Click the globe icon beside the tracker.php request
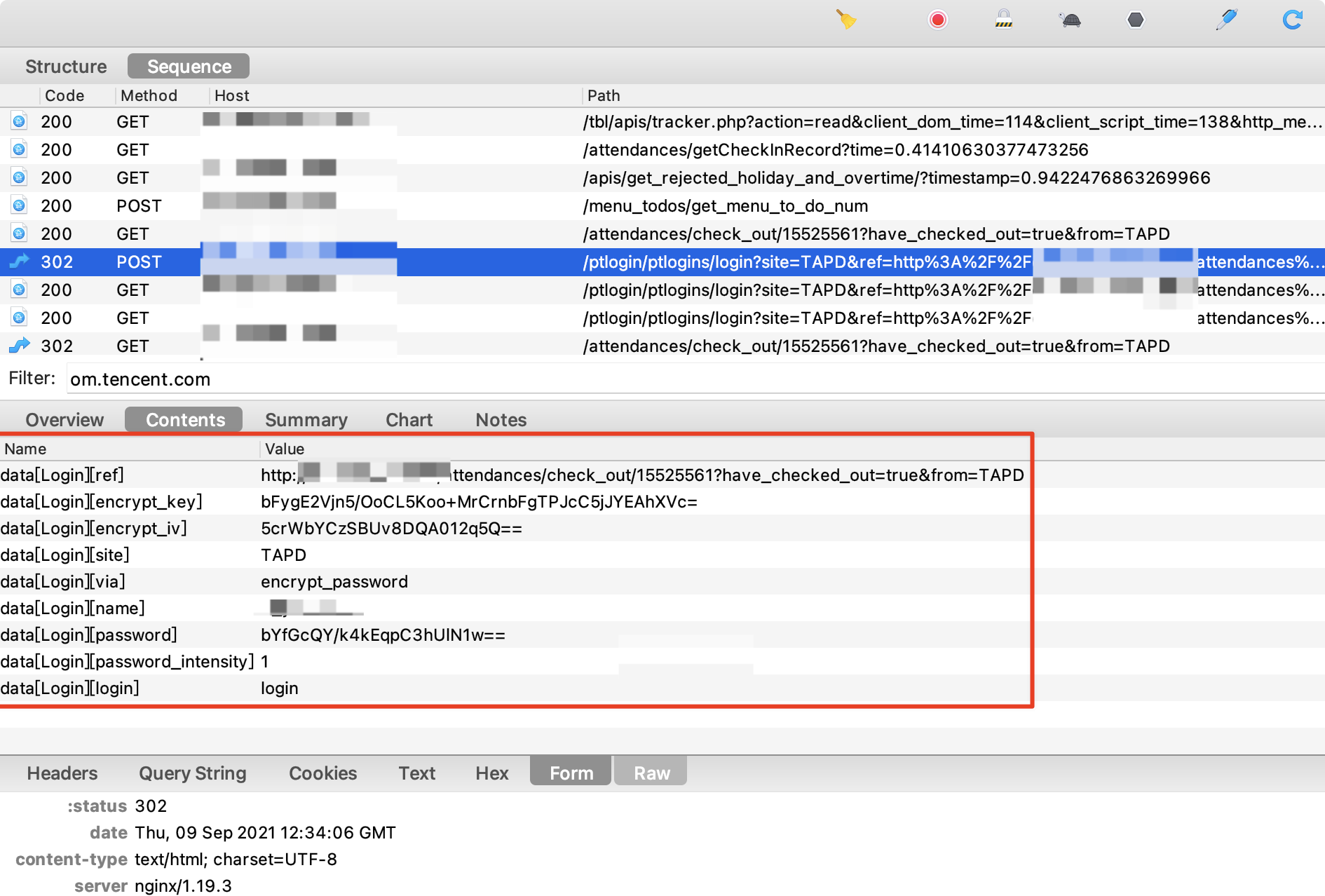The height and width of the screenshot is (896, 1325). [18, 121]
